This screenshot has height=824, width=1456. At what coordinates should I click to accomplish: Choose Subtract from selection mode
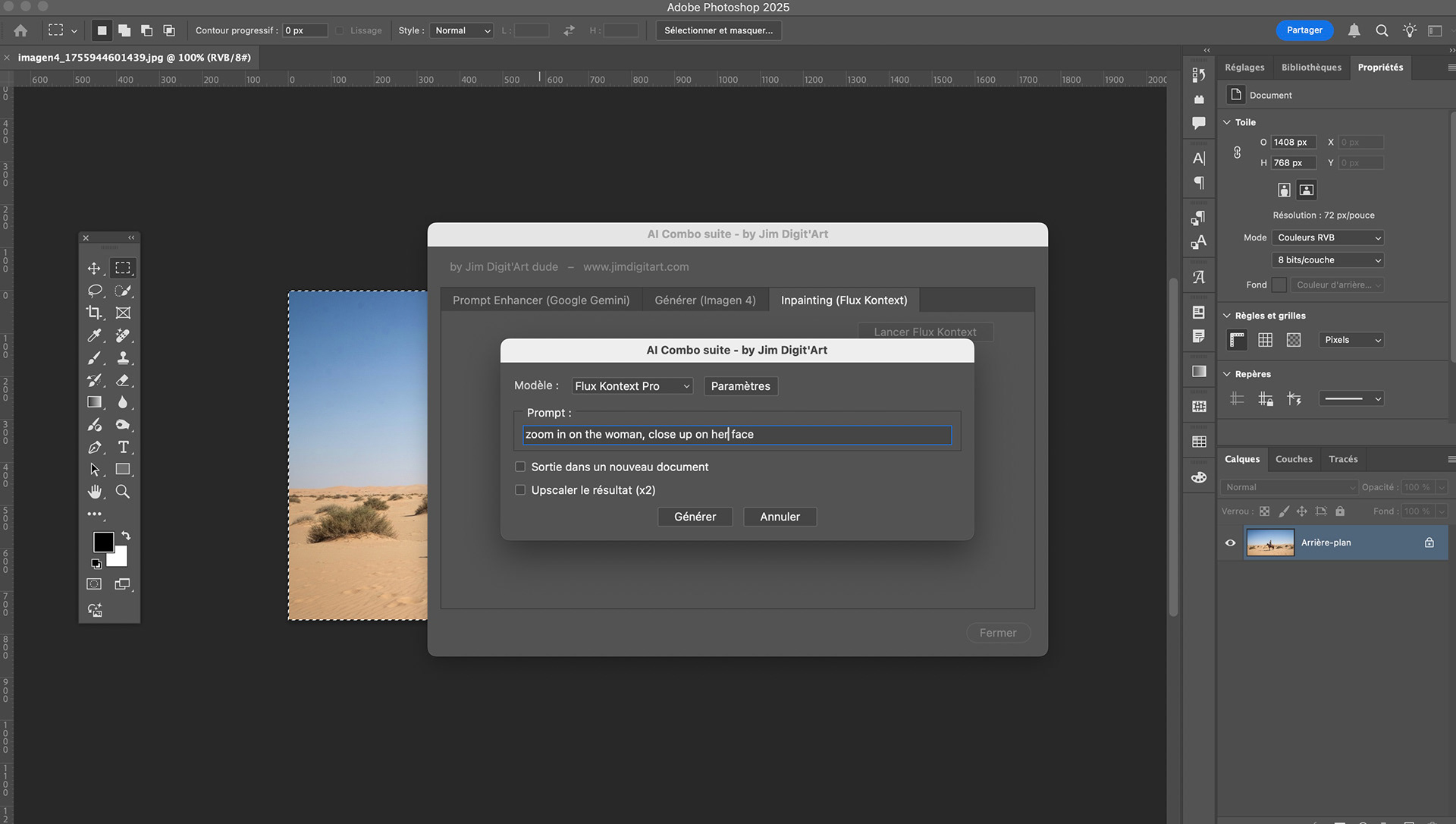click(147, 30)
